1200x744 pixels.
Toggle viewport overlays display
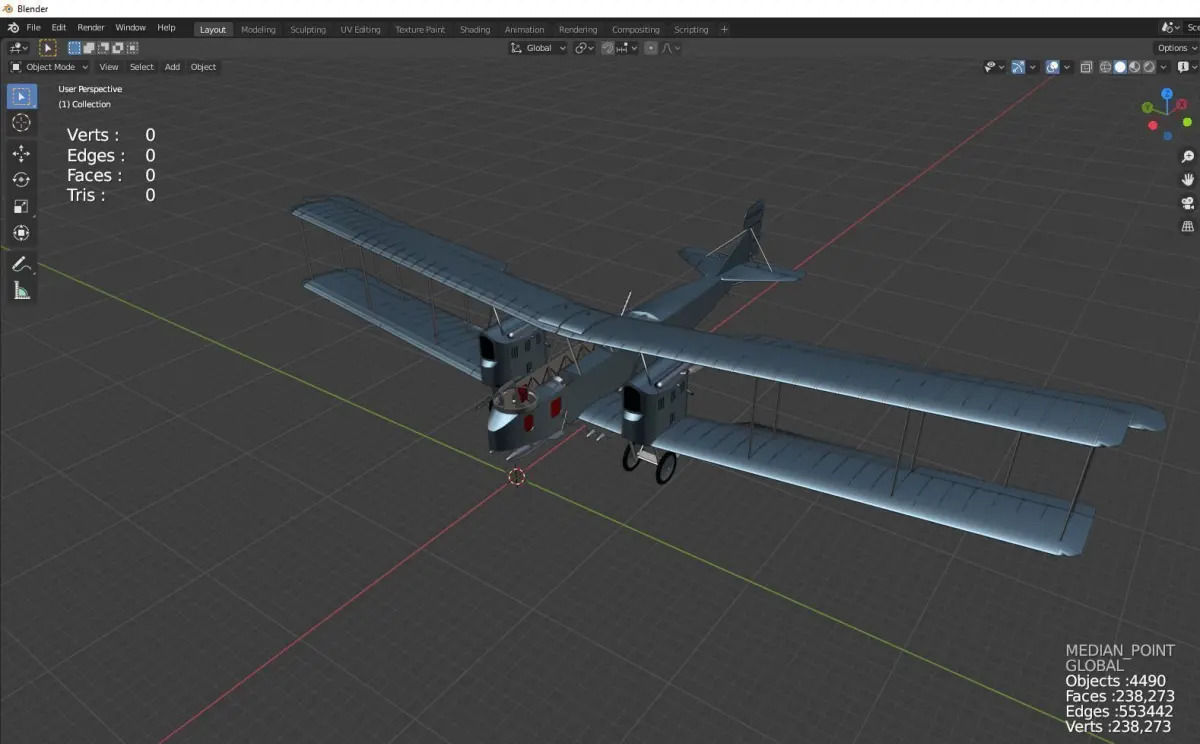tap(1052, 67)
